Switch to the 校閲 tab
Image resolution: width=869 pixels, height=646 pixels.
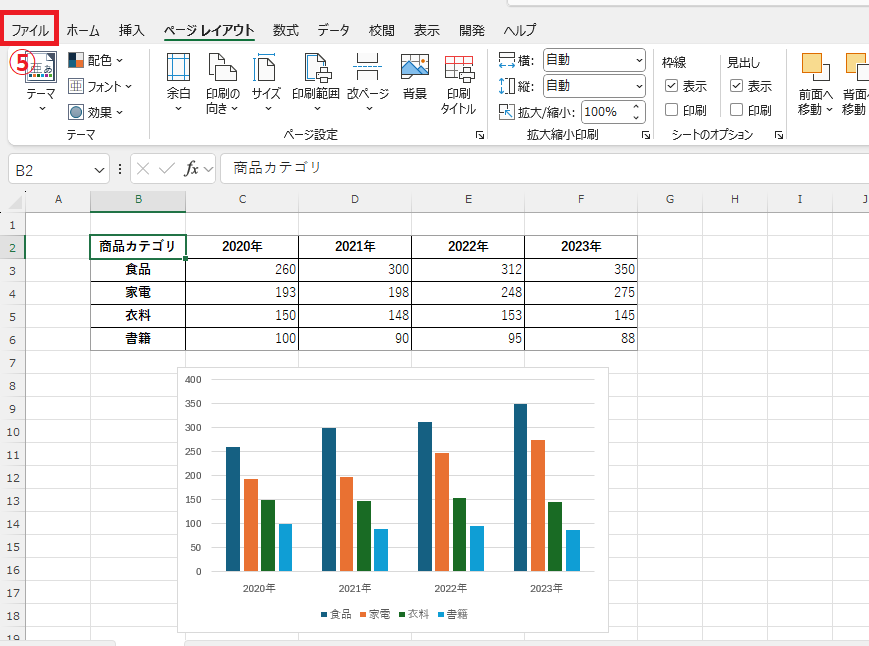(381, 30)
